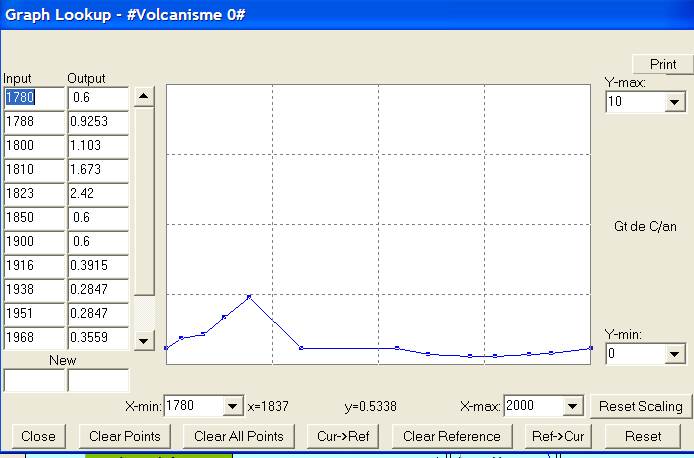Screen dimensions: 694x458
Task: Open the Y-max dropdown
Action: [674, 102]
